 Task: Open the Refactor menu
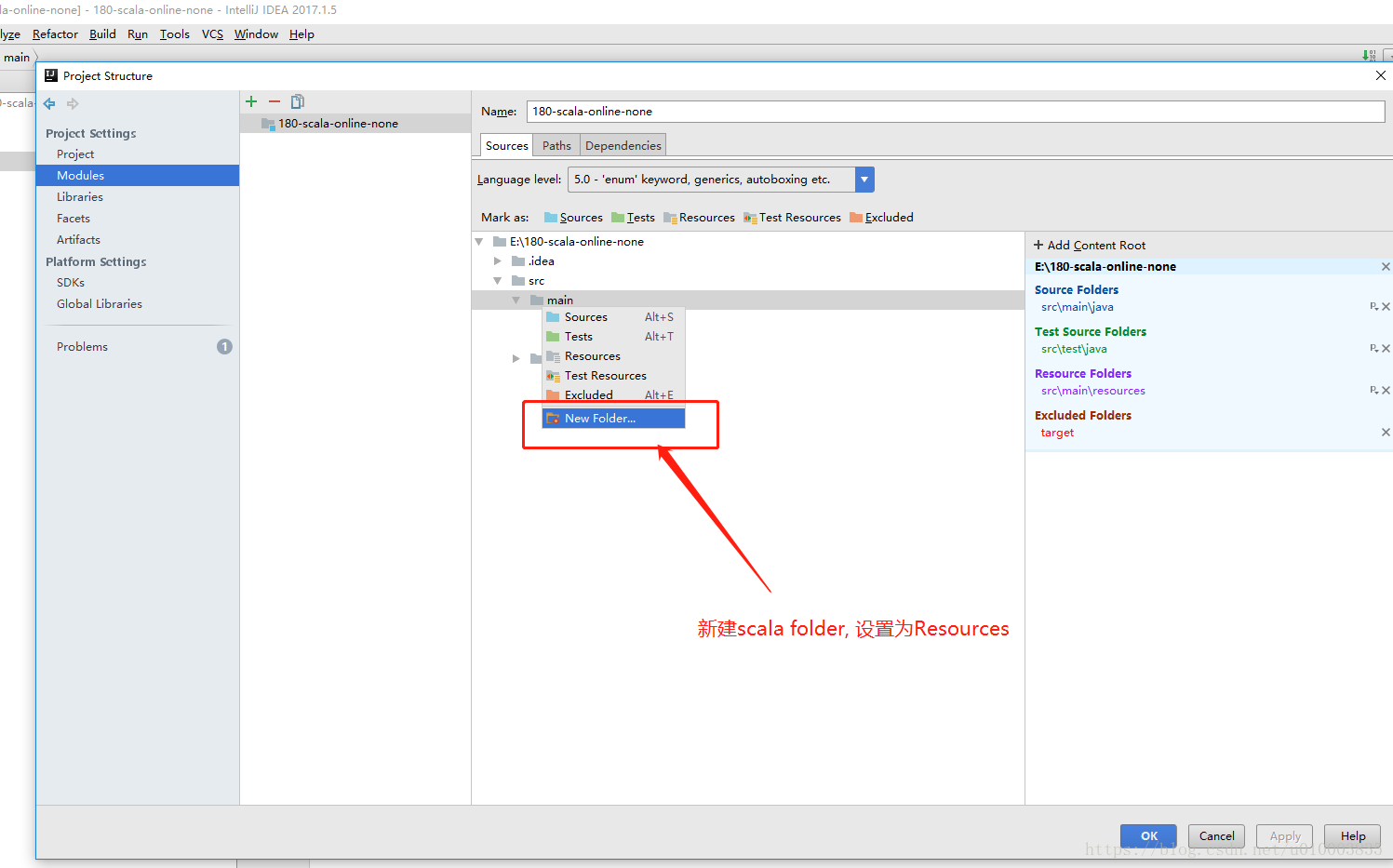point(55,34)
